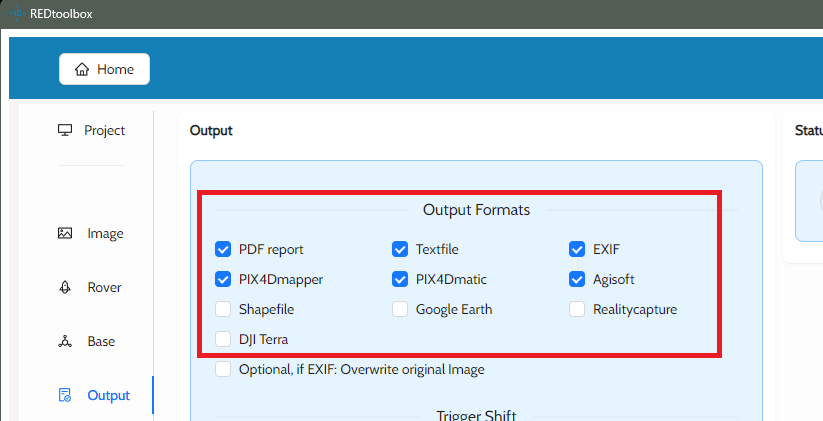Enable the Shapefile output format

pyautogui.click(x=223, y=309)
